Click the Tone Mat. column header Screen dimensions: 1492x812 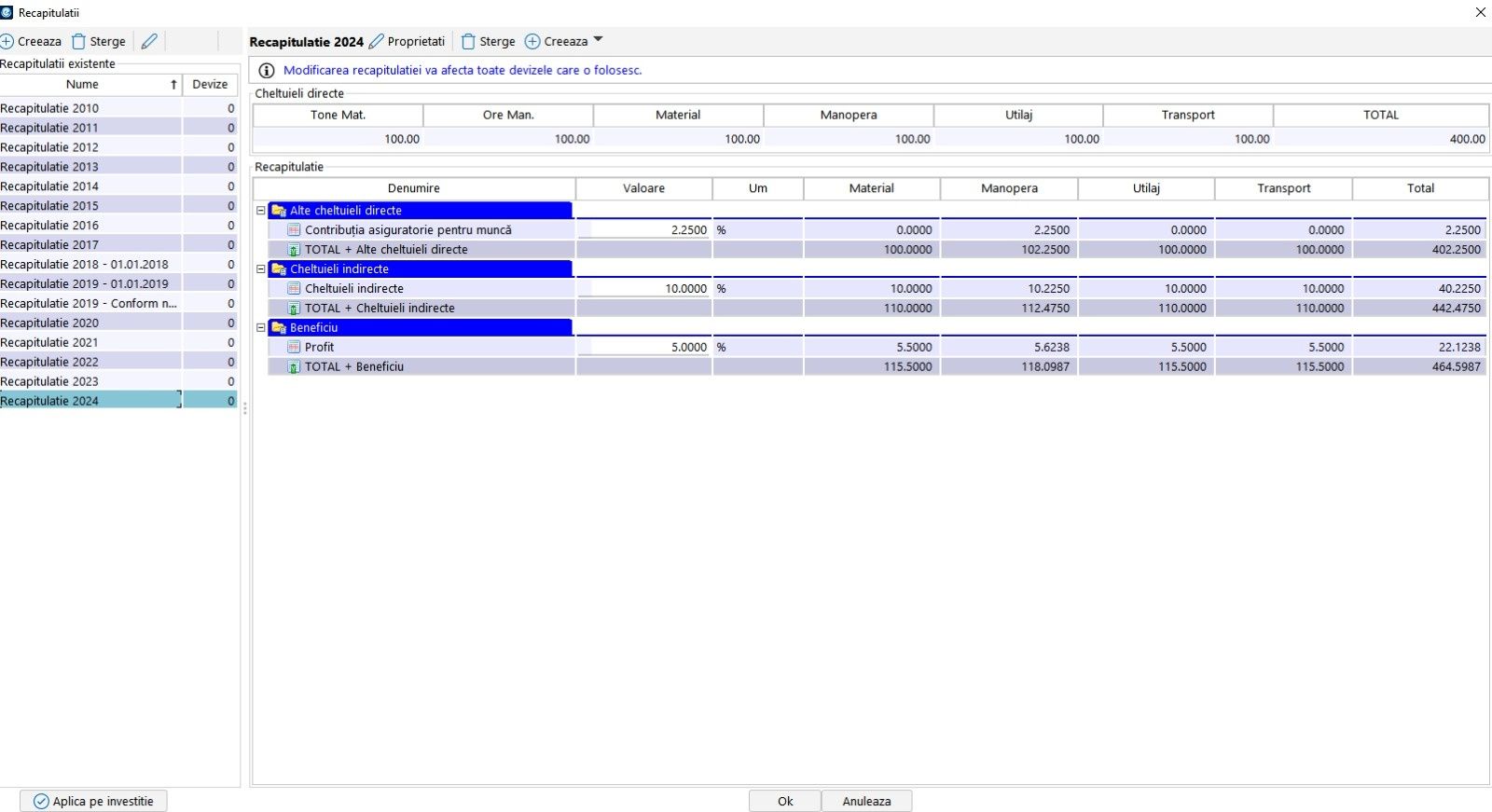click(338, 115)
